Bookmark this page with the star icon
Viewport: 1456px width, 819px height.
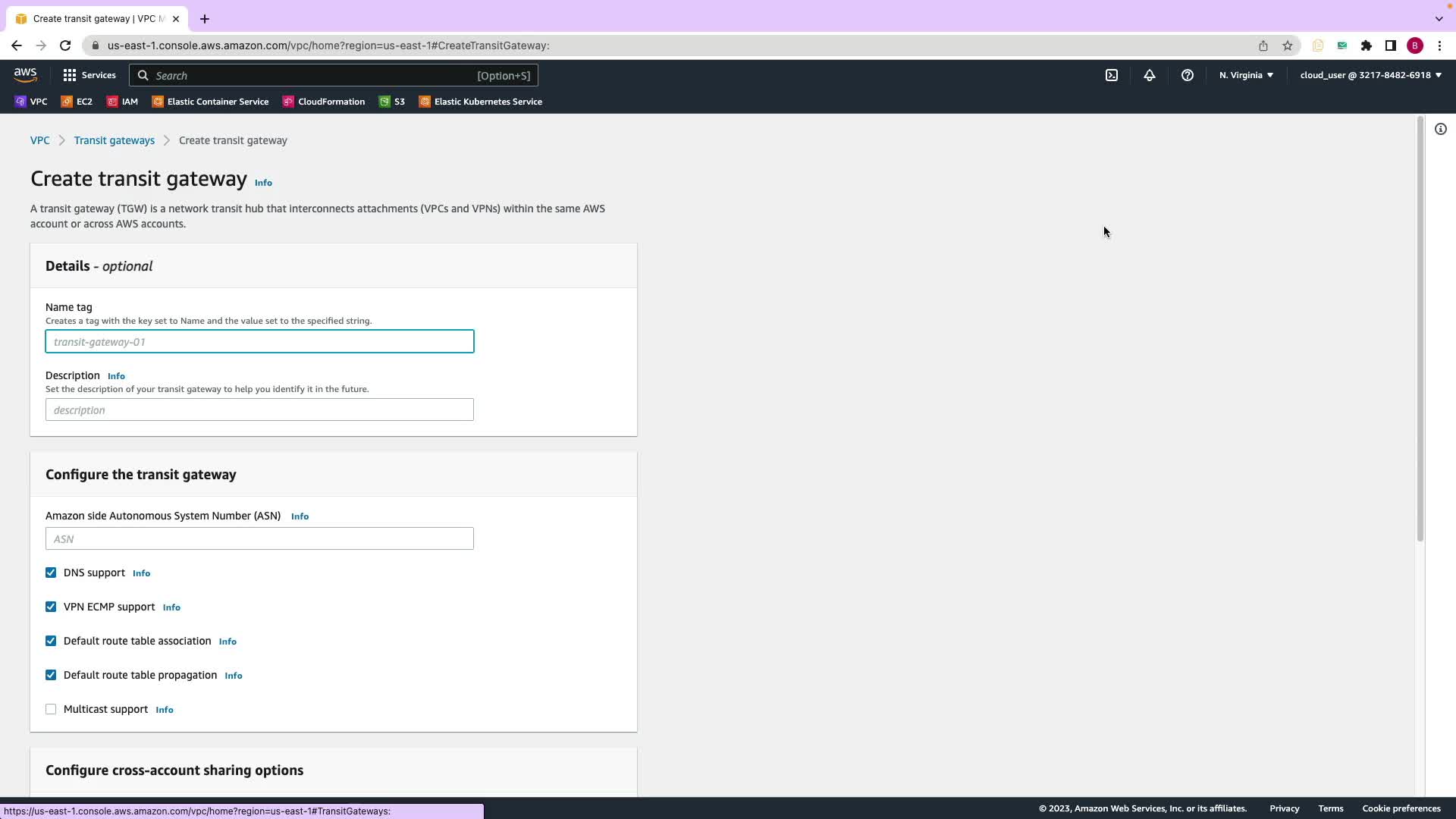coord(1287,45)
